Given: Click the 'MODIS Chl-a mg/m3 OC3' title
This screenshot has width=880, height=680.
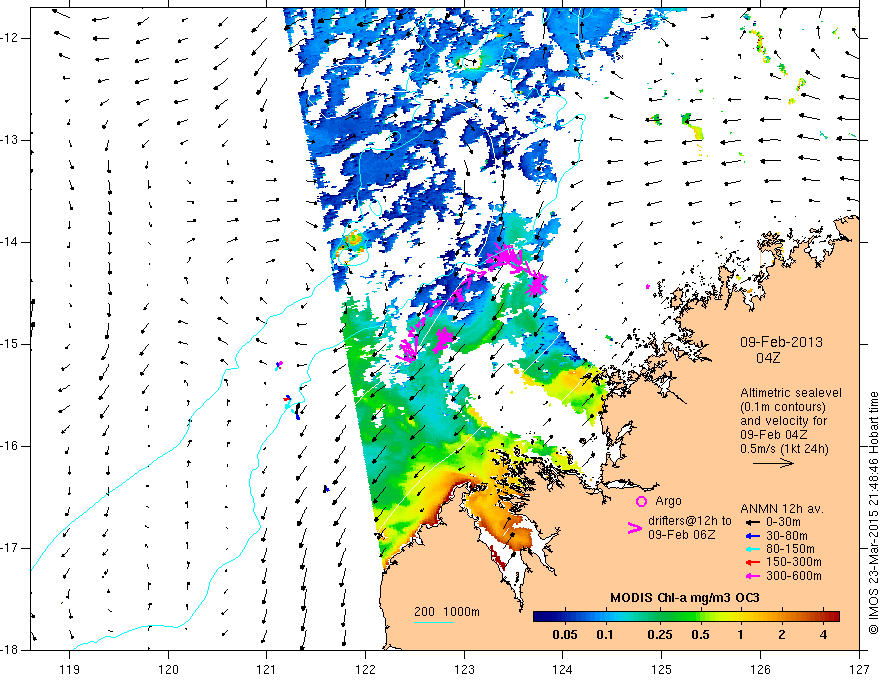Looking at the screenshot, I should [x=685, y=598].
